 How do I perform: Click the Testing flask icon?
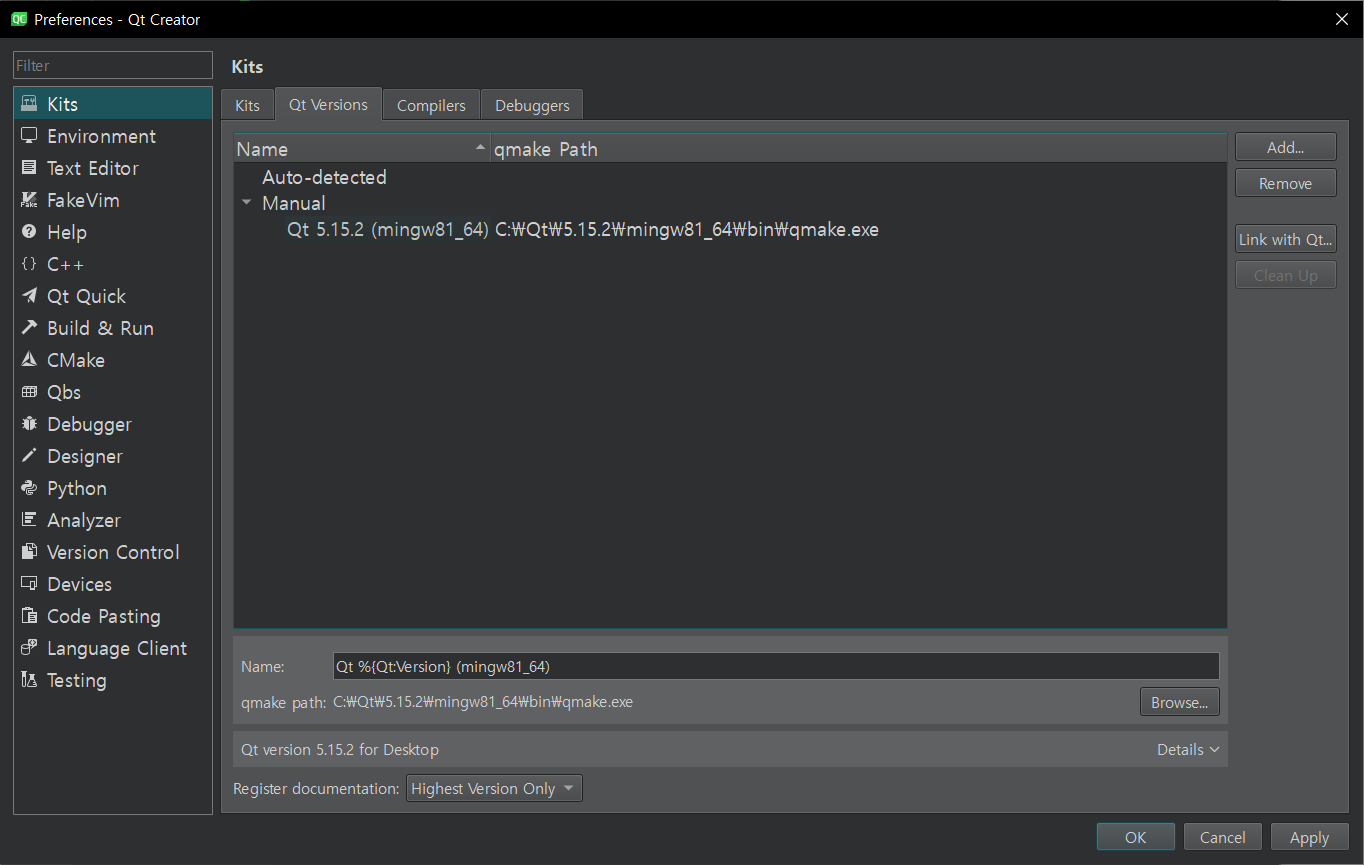(29, 680)
